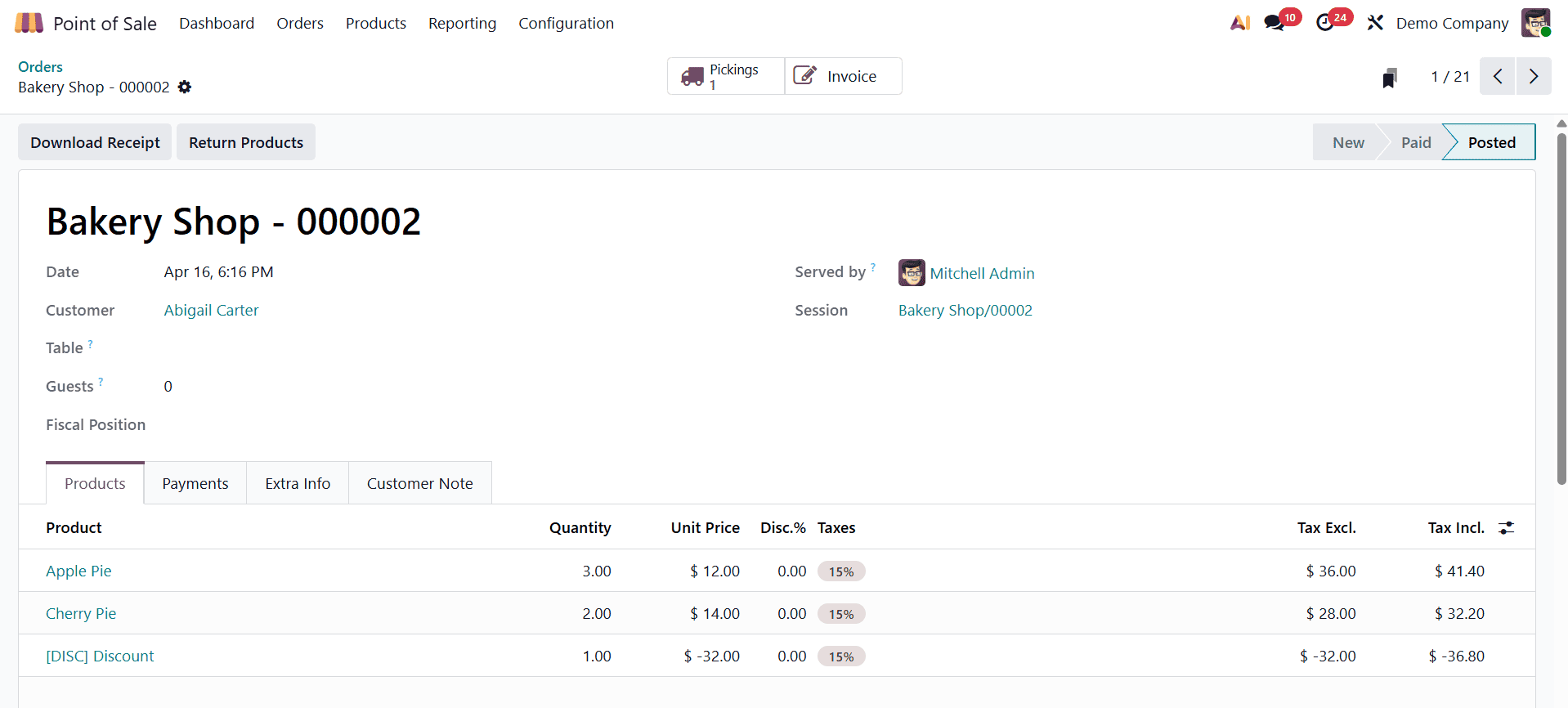This screenshot has height=708, width=1568.
Task: Open Mitchell Admin user link
Action: point(982,273)
